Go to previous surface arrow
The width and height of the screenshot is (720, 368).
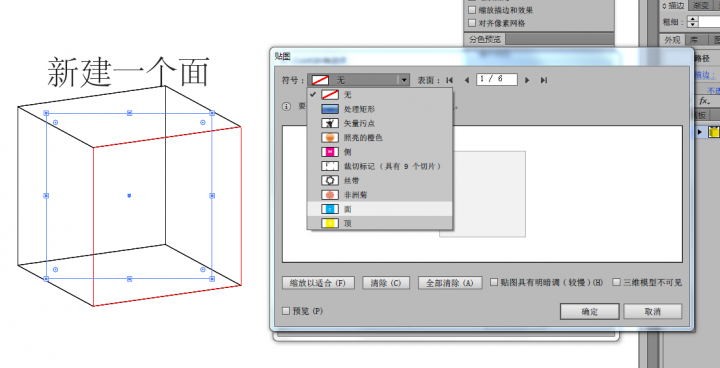pyautogui.click(x=467, y=80)
